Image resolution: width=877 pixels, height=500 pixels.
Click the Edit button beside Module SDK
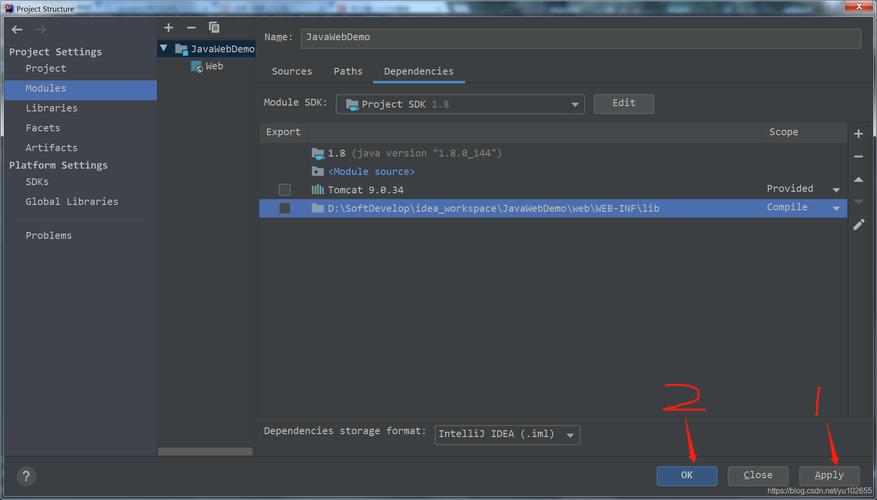pos(624,103)
